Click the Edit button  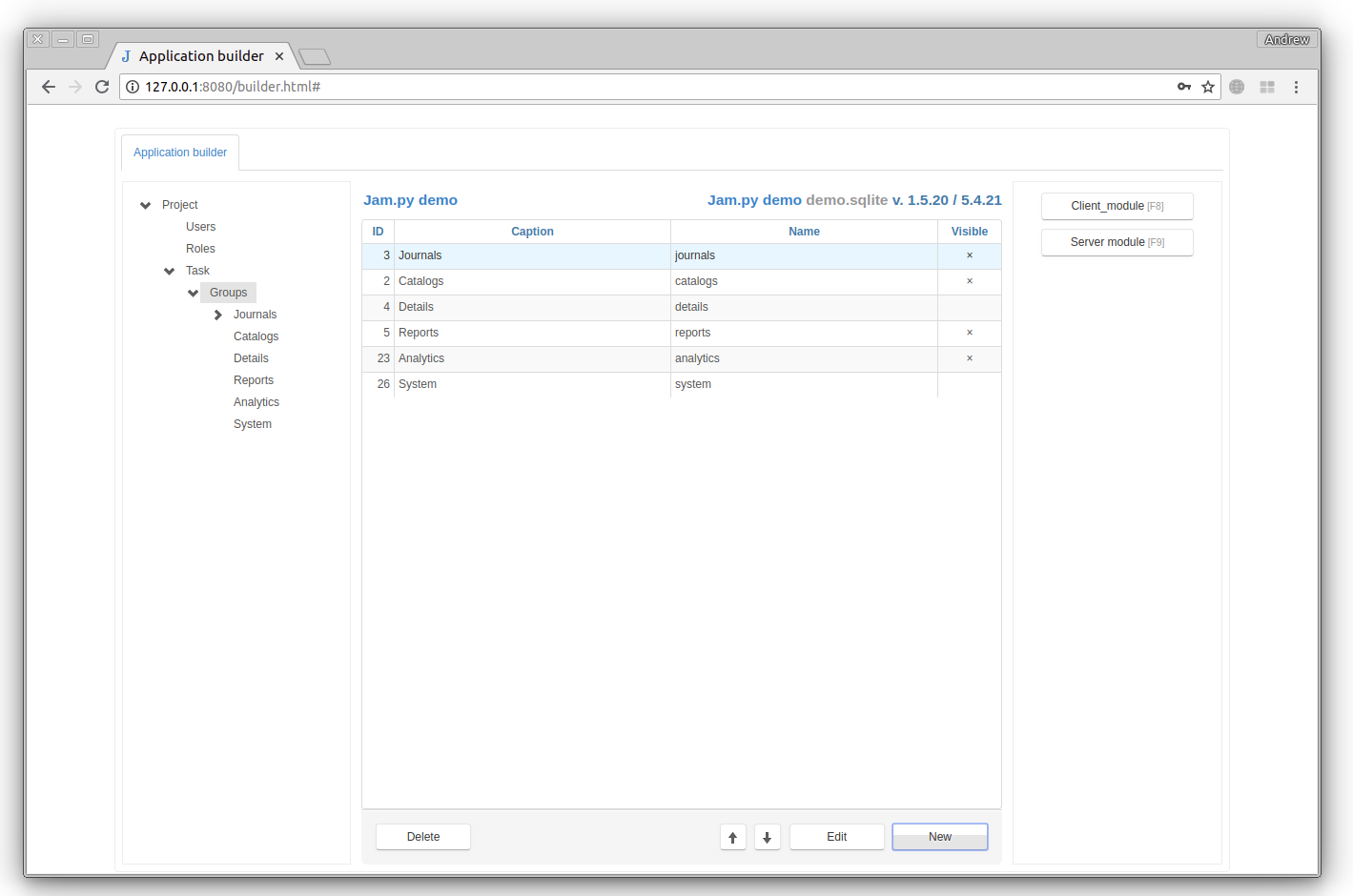coord(836,837)
